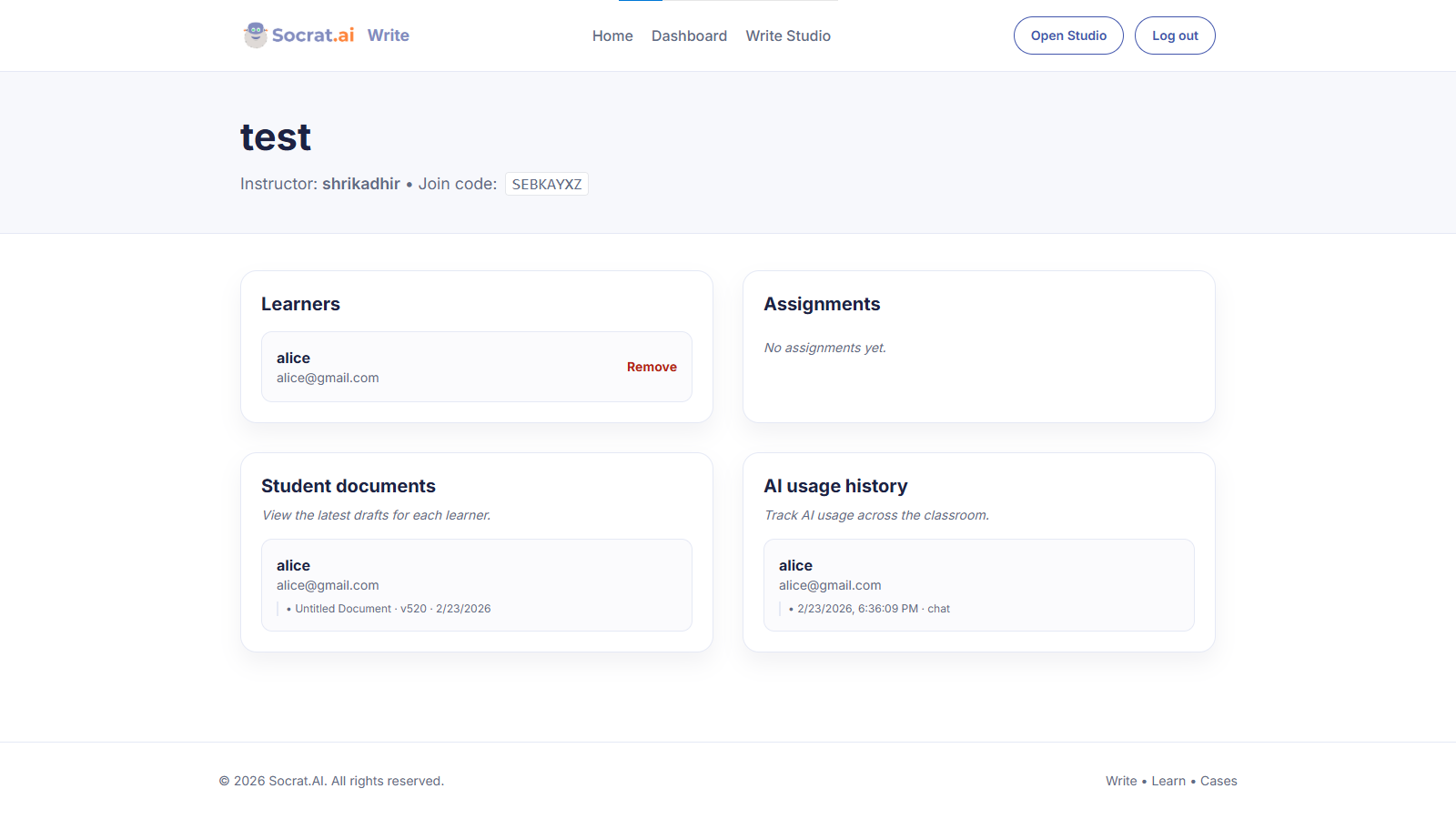The height and width of the screenshot is (819, 1456).
Task: Remove alice from Learners
Action: tap(652, 367)
